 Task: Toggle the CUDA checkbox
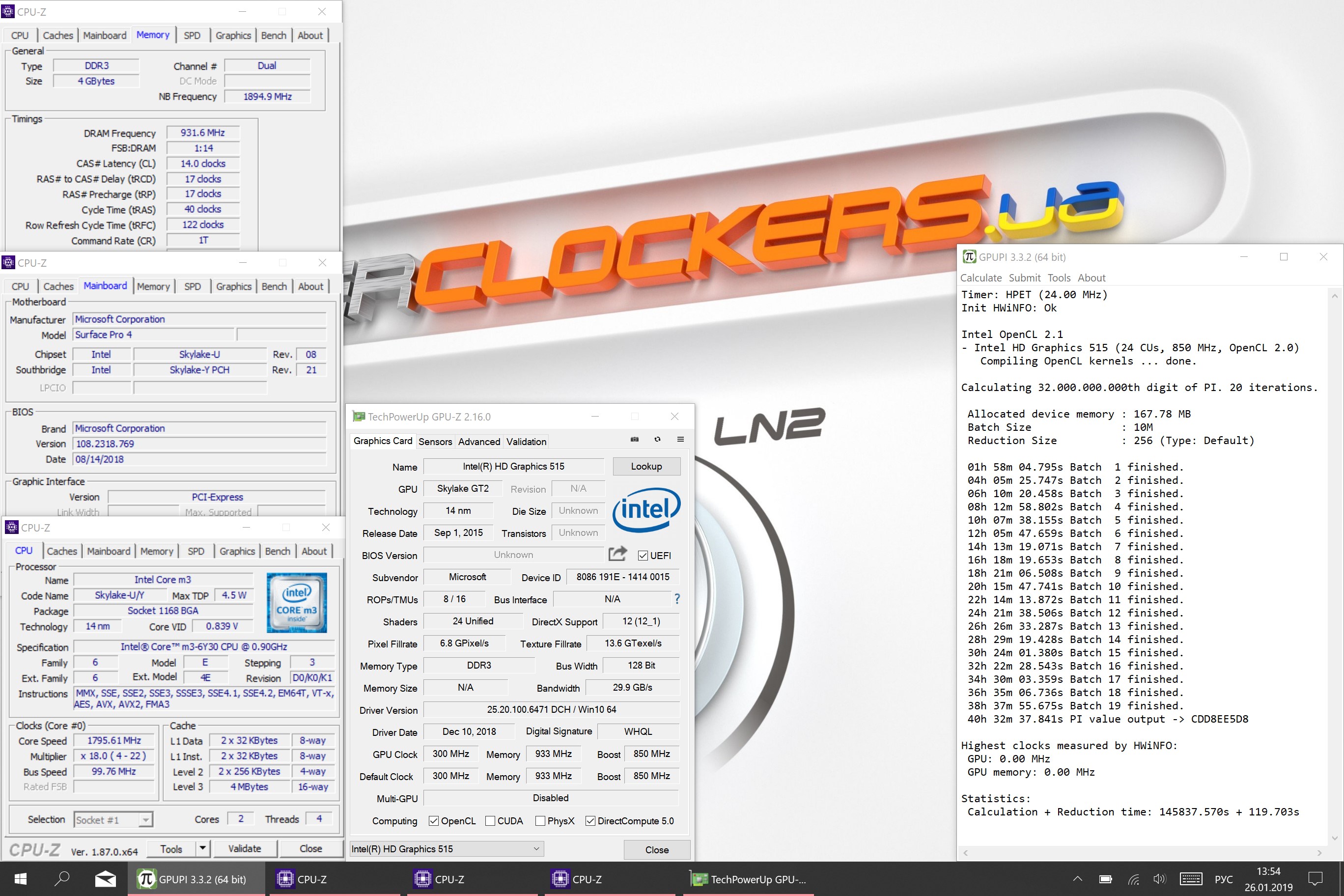(490, 820)
